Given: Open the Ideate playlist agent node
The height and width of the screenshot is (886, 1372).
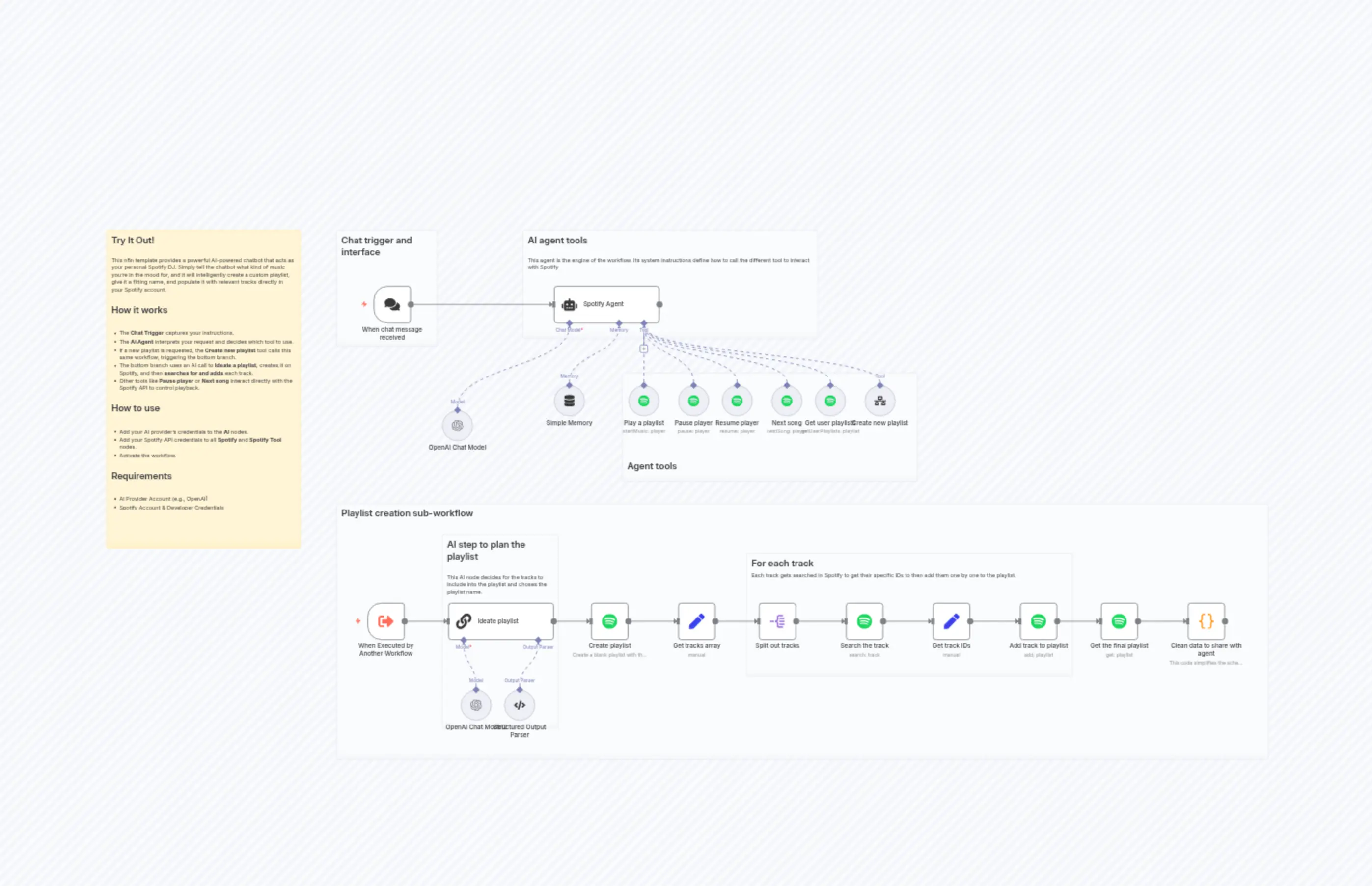Looking at the screenshot, I should coord(500,621).
